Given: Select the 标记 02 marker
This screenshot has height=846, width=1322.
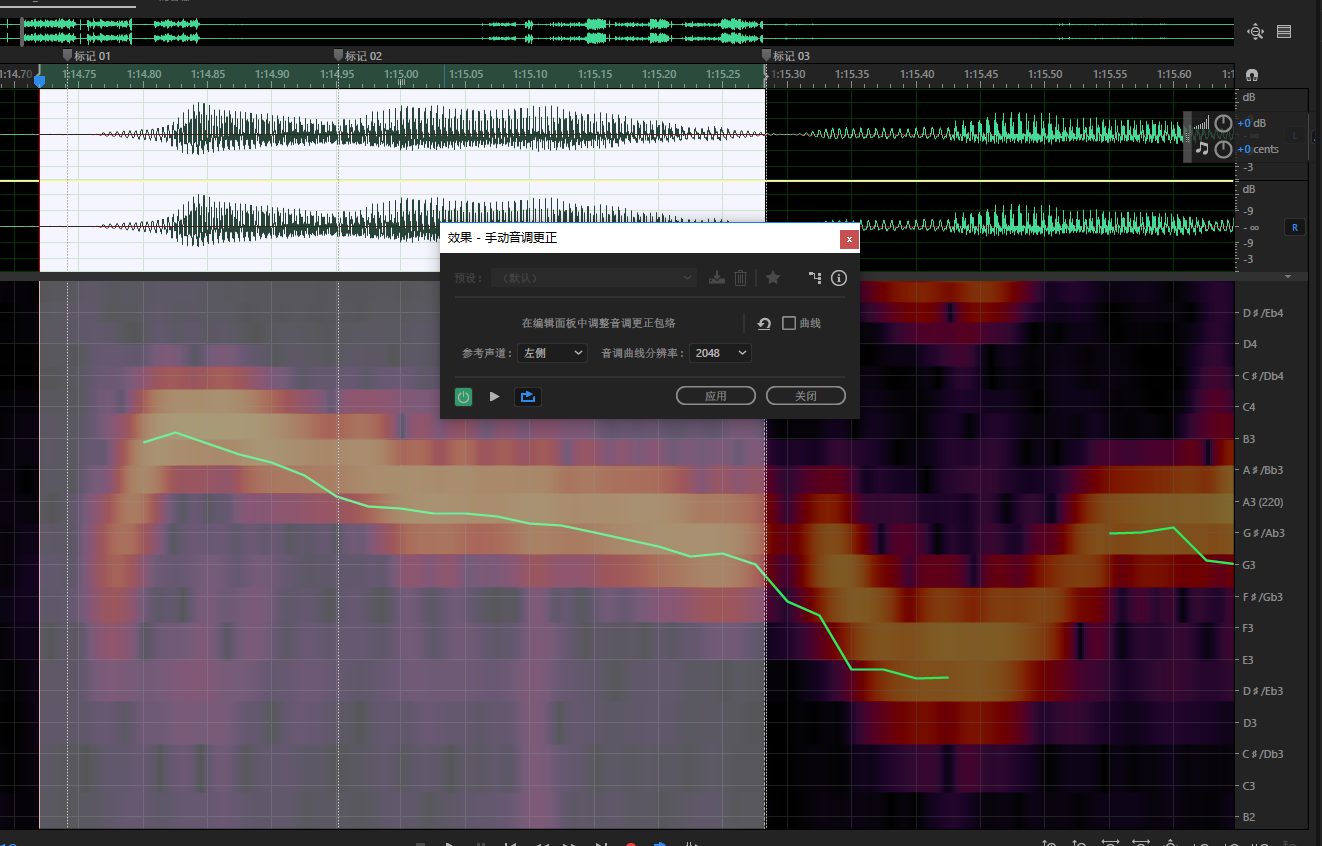Looking at the screenshot, I should click(339, 56).
